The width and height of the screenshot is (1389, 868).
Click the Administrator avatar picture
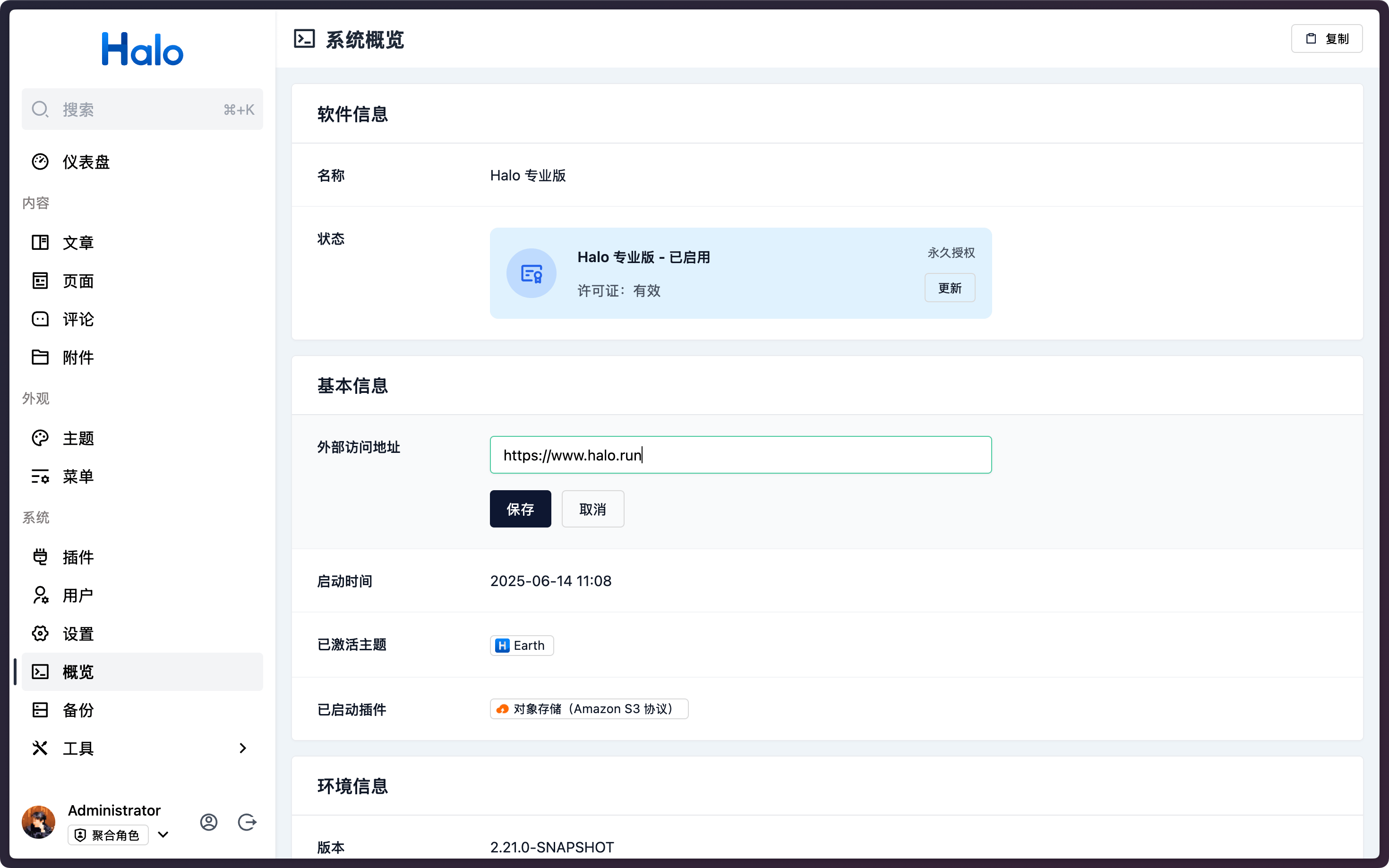[x=38, y=822]
